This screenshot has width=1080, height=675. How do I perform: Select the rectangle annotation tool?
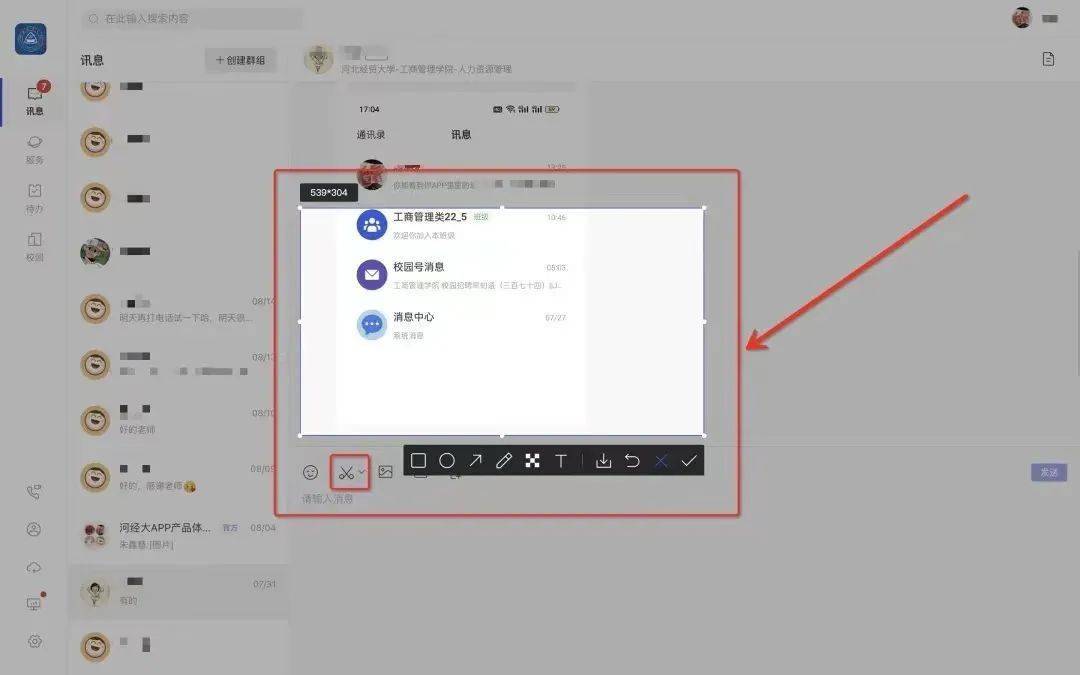418,461
